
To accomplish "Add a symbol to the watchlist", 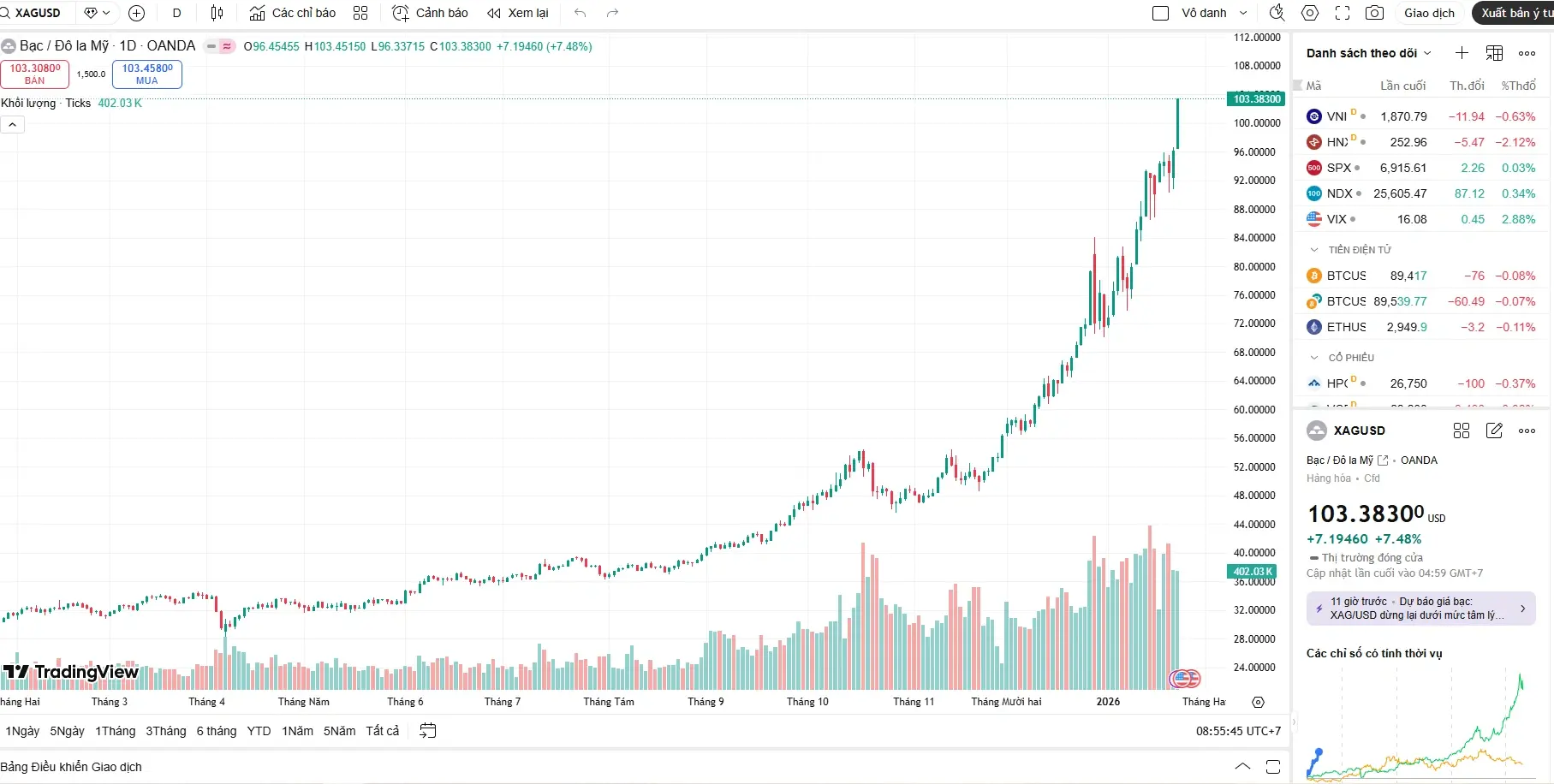I will (1462, 53).
